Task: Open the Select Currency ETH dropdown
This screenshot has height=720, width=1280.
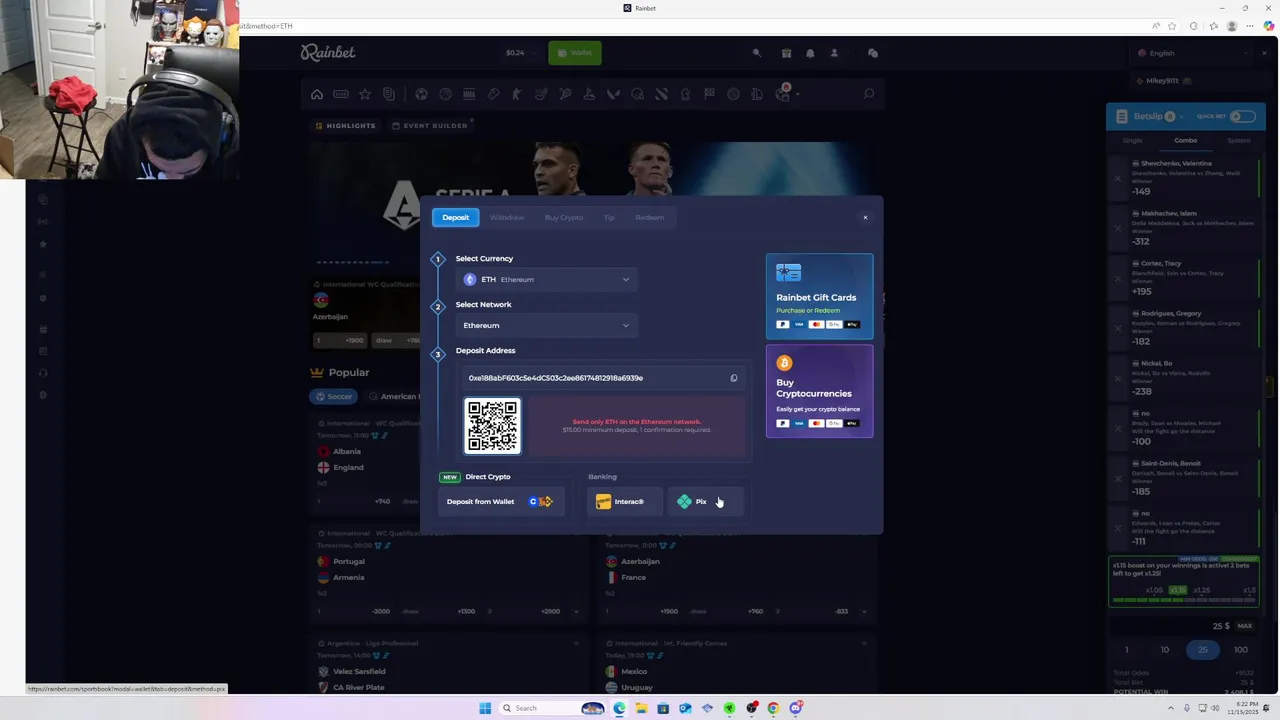Action: [547, 280]
